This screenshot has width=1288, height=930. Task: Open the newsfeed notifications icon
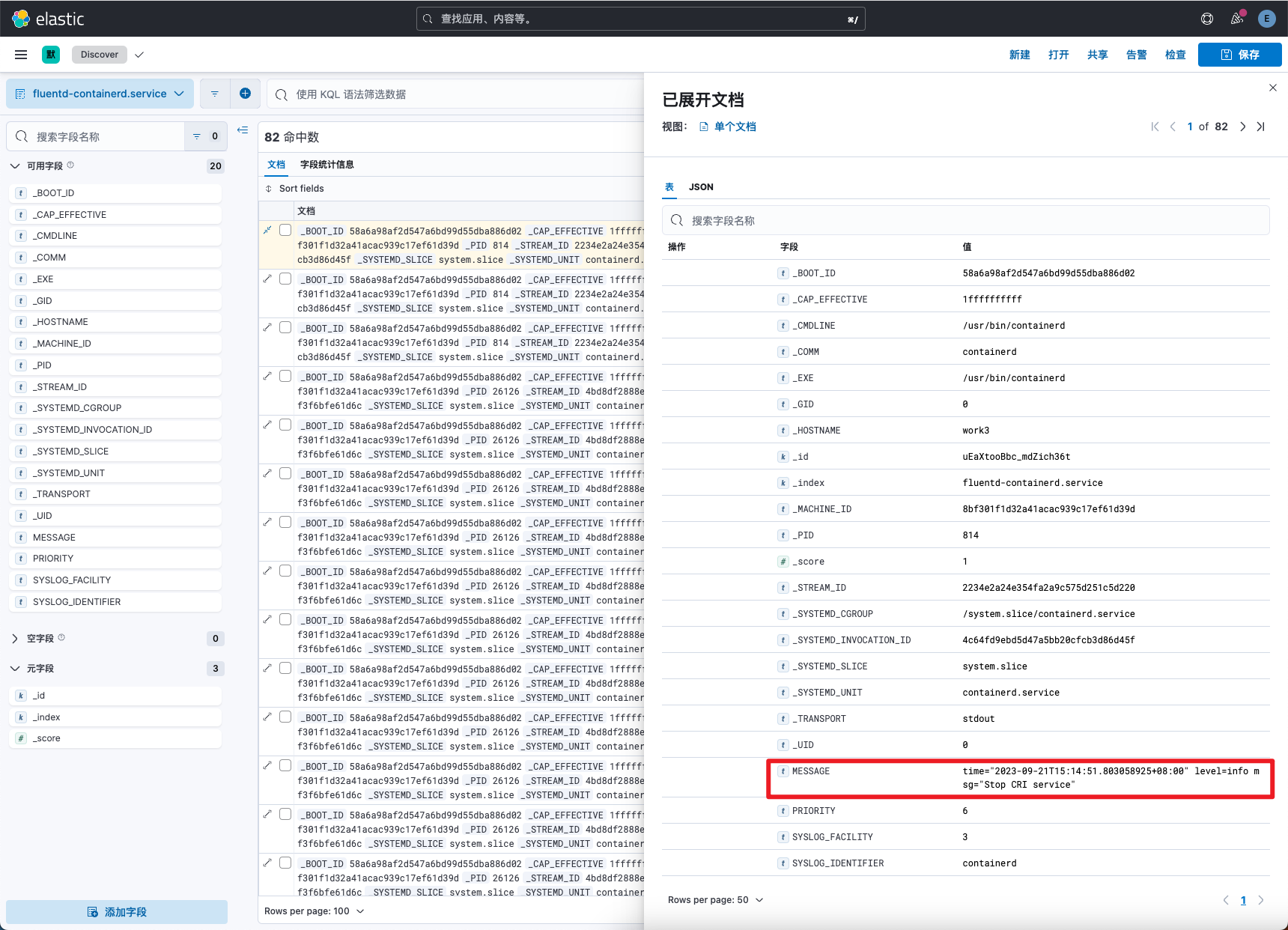click(x=1237, y=19)
